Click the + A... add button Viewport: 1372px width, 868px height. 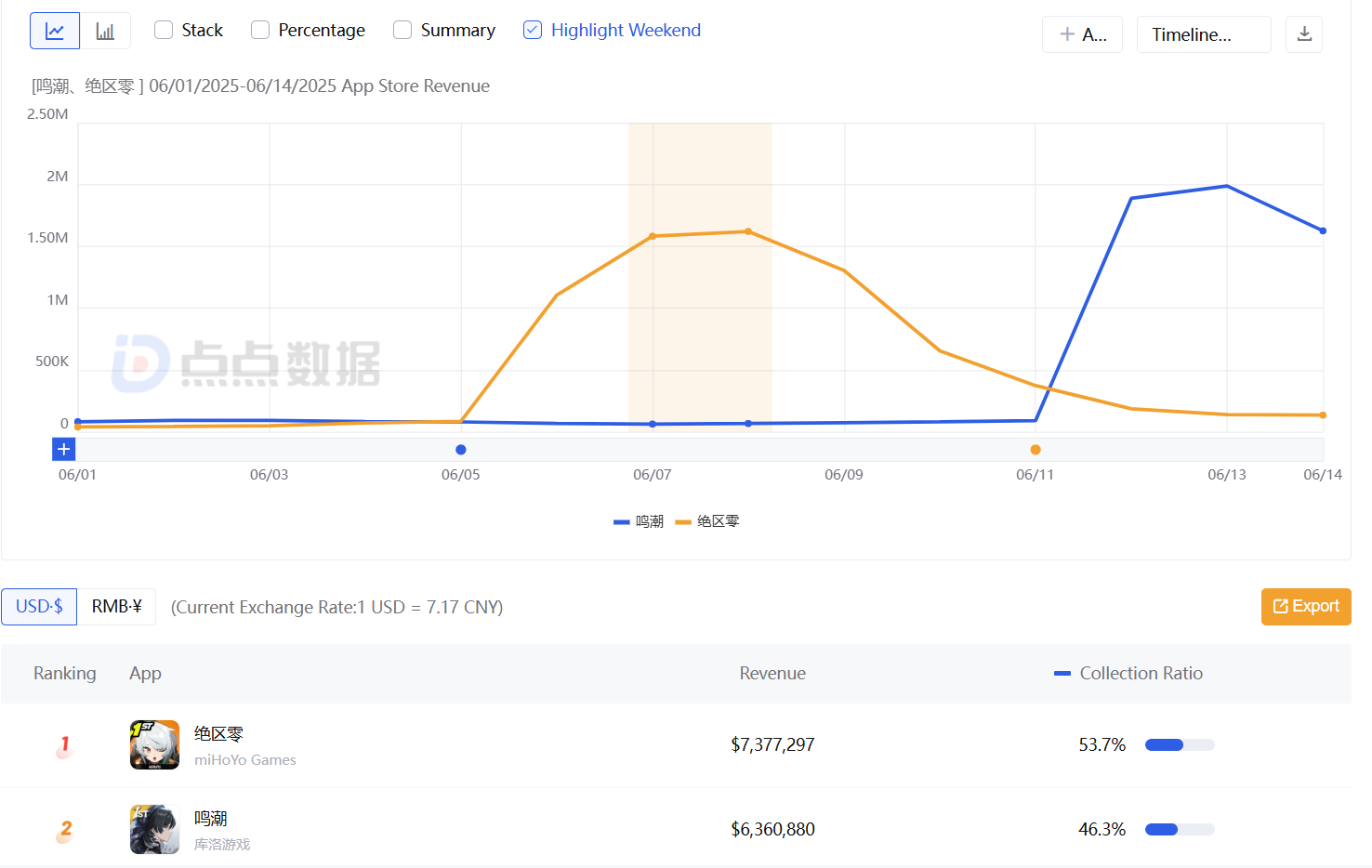pos(1082,34)
